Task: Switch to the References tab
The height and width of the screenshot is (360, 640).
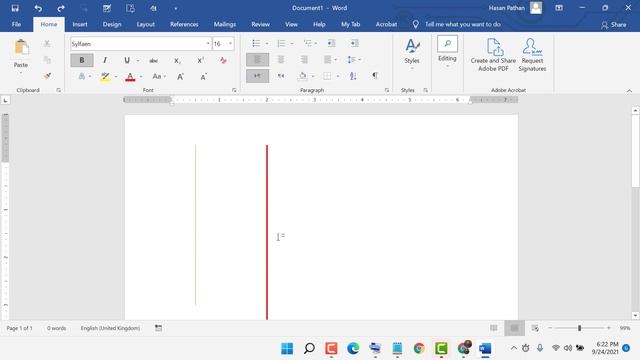Action: coord(184,24)
